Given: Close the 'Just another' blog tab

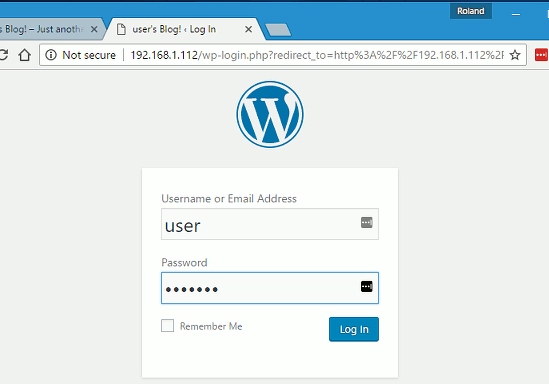Looking at the screenshot, I should tap(94, 29).
